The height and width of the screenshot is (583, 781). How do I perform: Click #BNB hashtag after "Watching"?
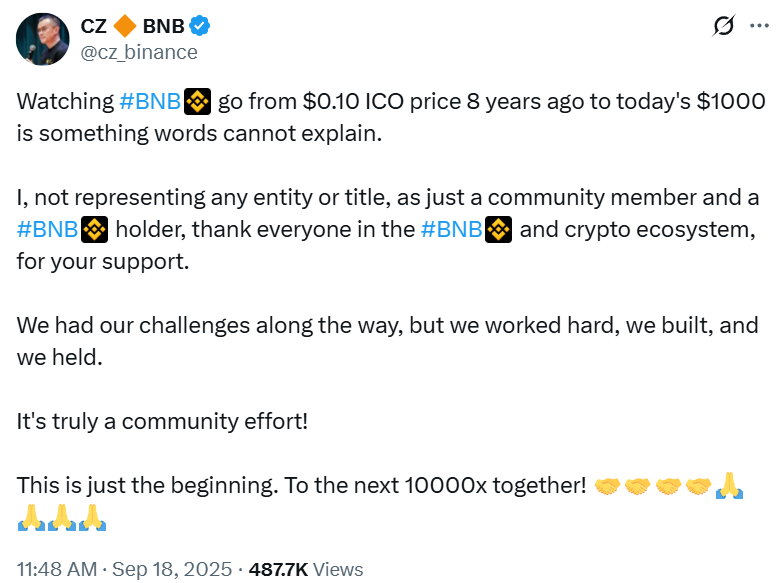[x=150, y=101]
